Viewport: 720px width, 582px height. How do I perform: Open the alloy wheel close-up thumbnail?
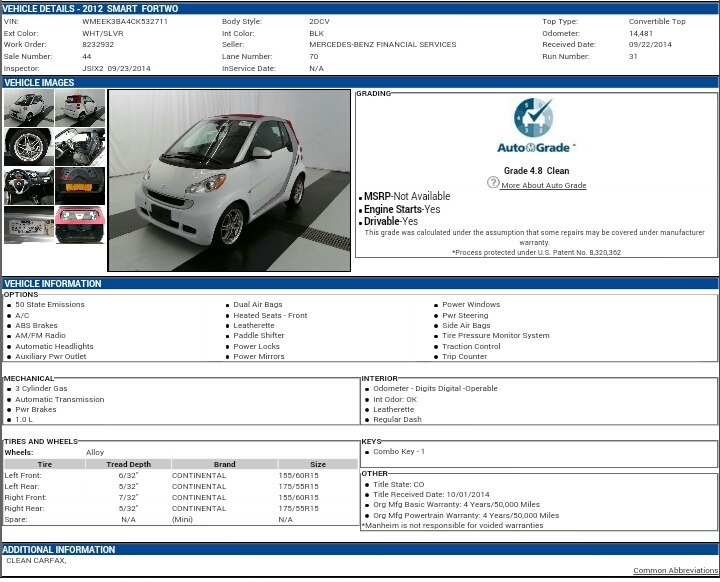coord(29,147)
